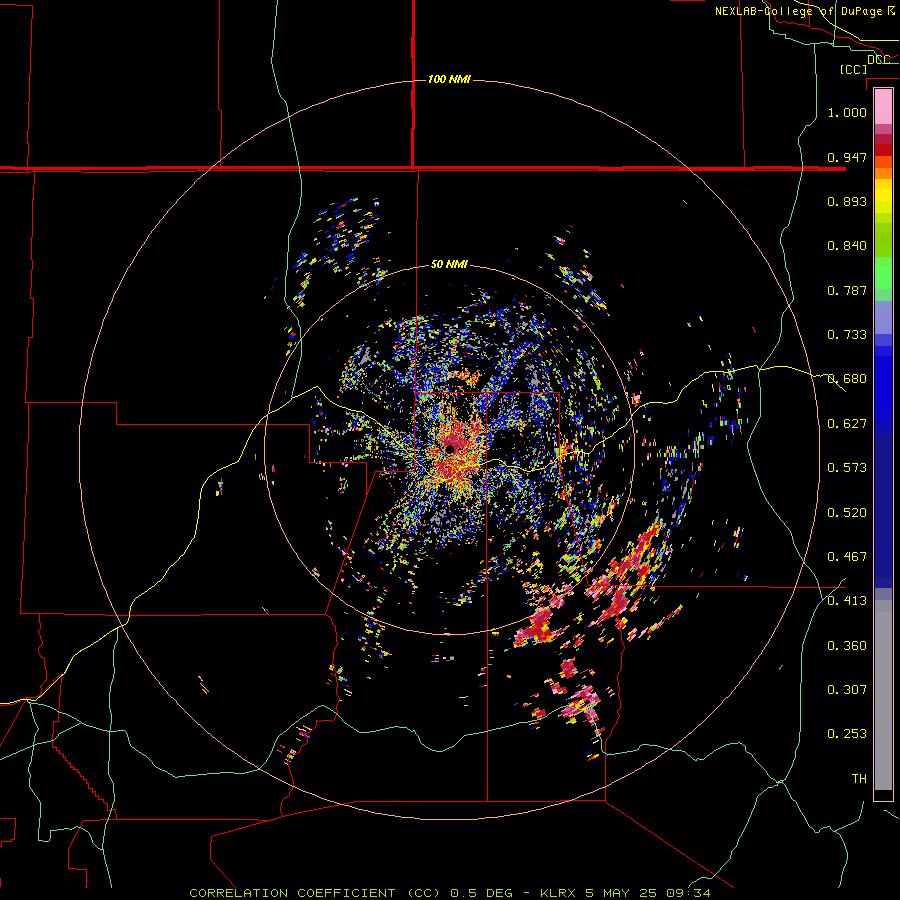Screen dimensions: 900x900
Task: Click the 0.413 scale value
Action: pos(847,601)
